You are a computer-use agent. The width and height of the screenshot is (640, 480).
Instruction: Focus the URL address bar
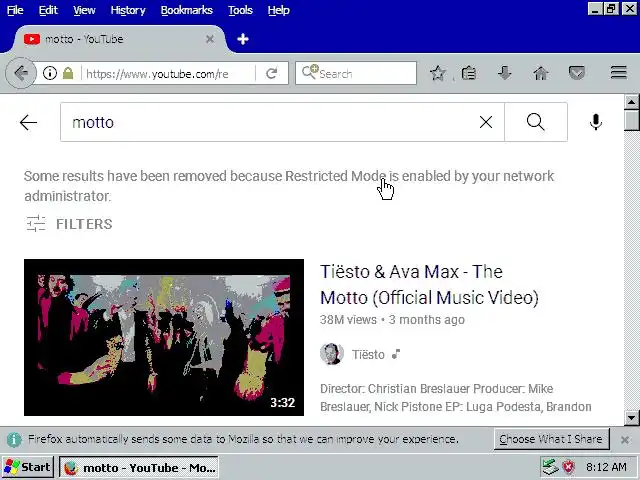[168, 73]
